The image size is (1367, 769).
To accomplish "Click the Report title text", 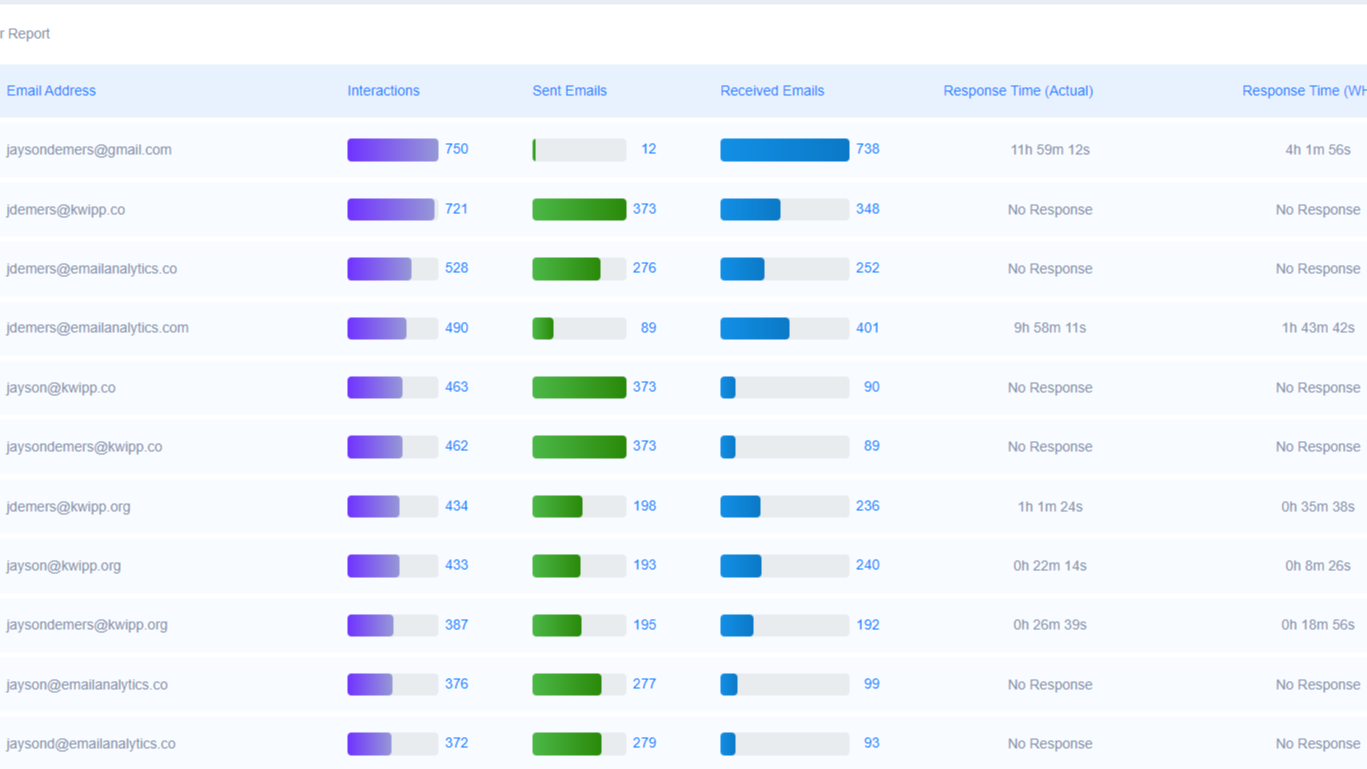I will pyautogui.click(x=25, y=33).
